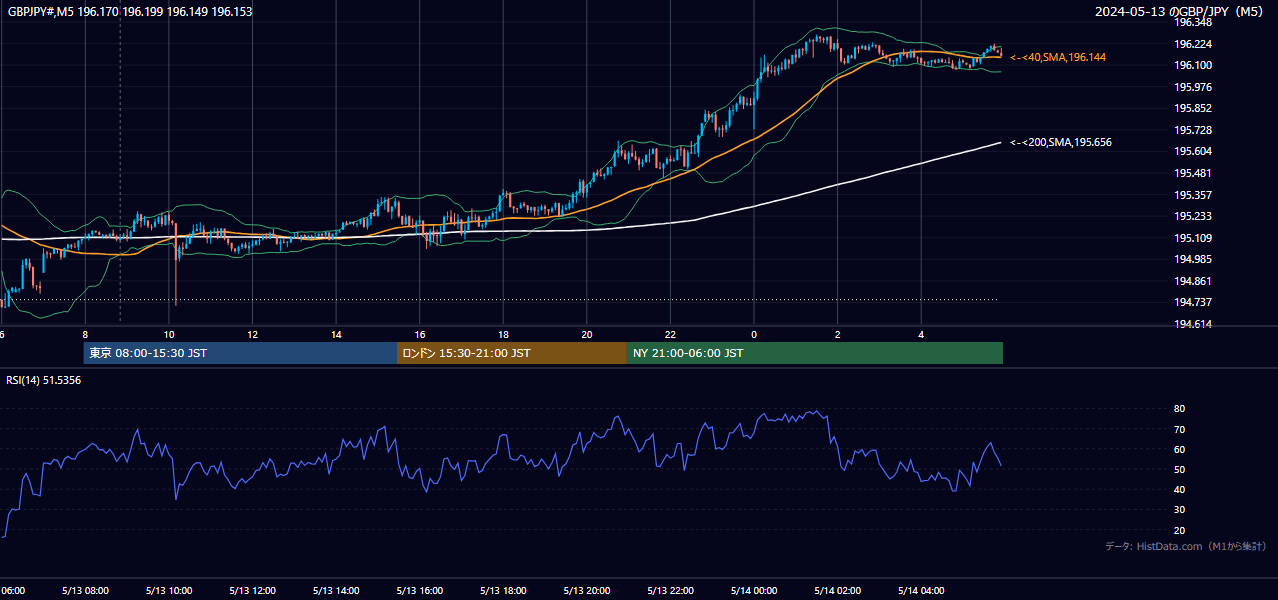Screen dimensions: 1278x600
Task: Click price axis label 195.109
Action: (x=1193, y=238)
